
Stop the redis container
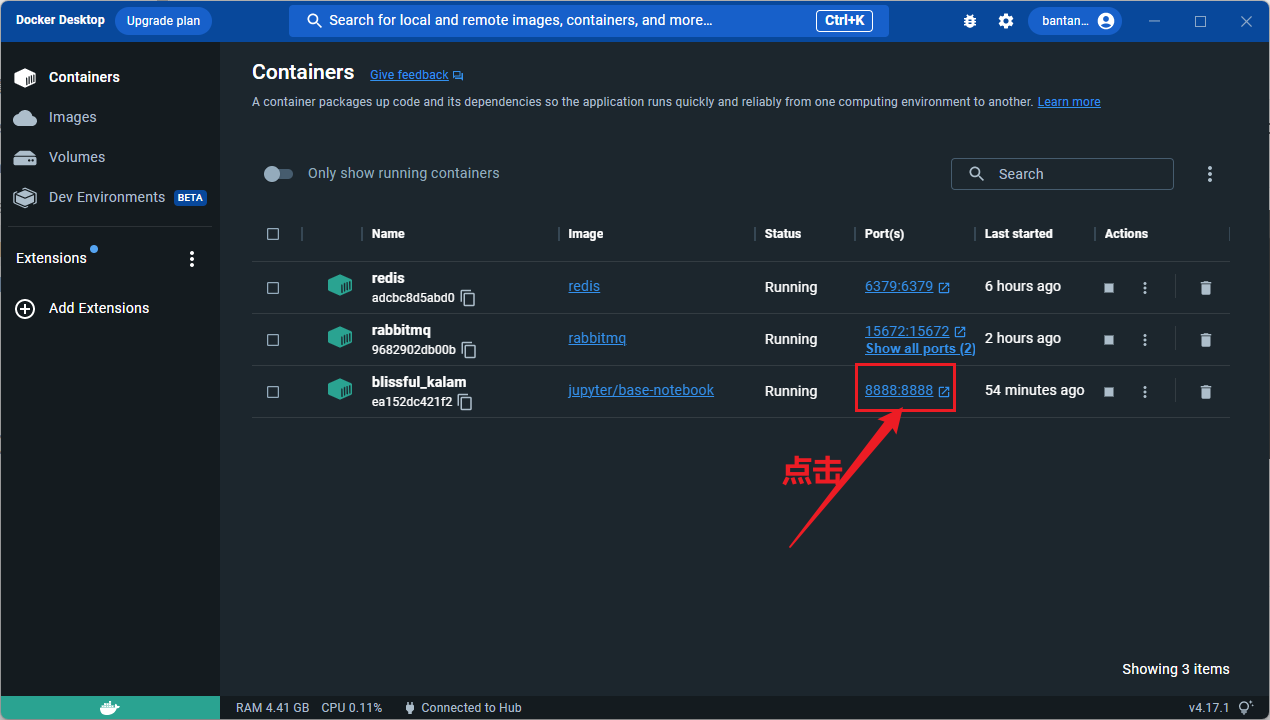click(x=1109, y=287)
